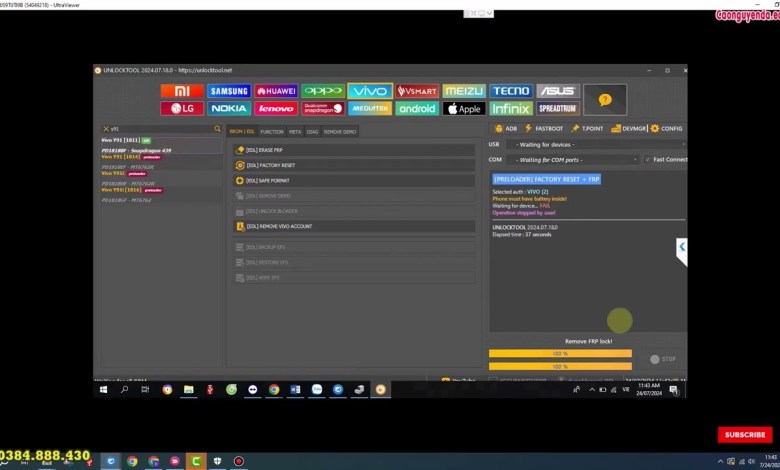Image resolution: width=780 pixels, height=470 pixels.
Task: Select the MediaTek brand tile
Action: (370, 108)
